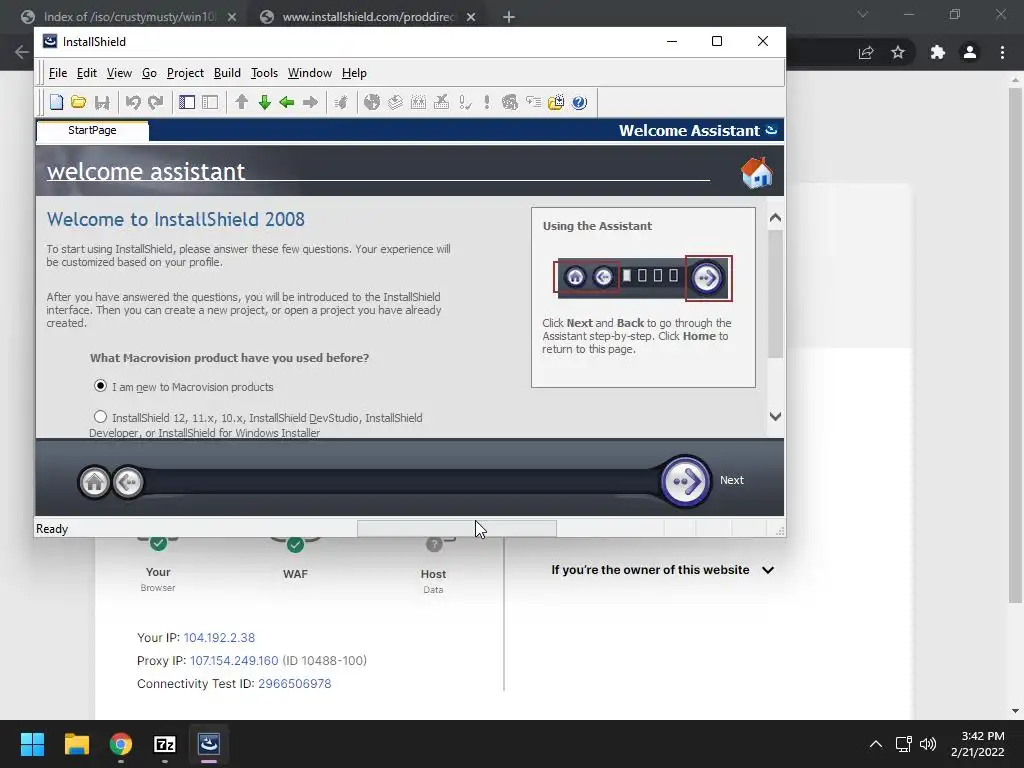1024x768 pixels.
Task: Click the Open Project folder icon
Action: coord(78,103)
